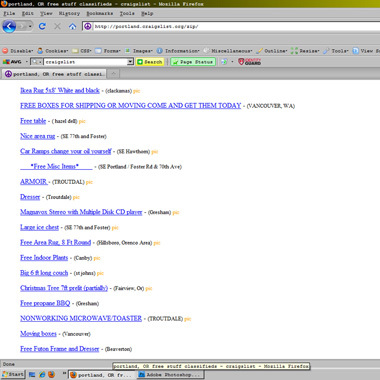Open the Disable dropdown in developer toolbar

click(x=18, y=51)
